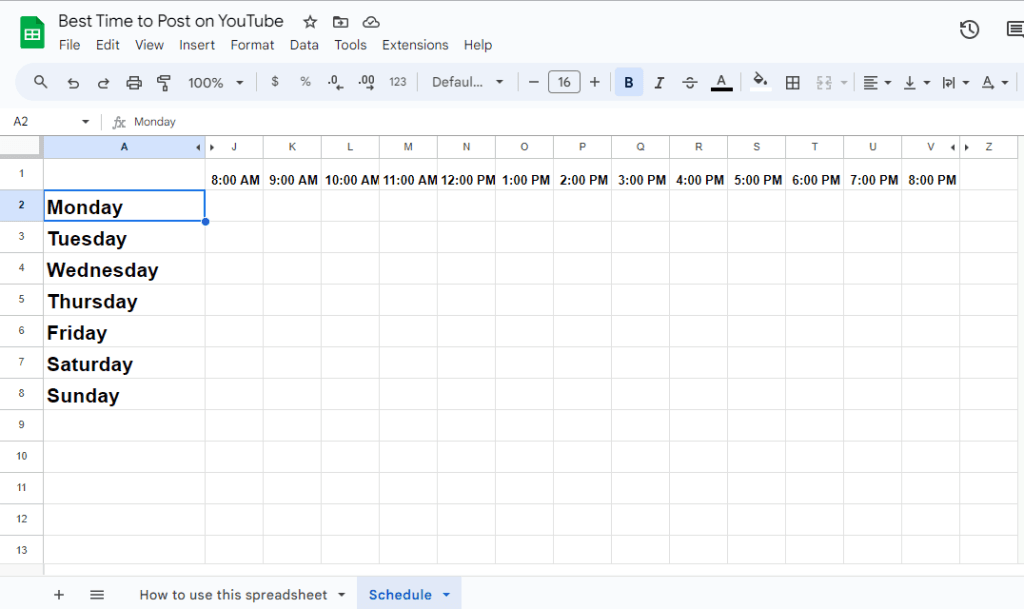Toggle bold formatting off for Monday
The image size is (1024, 609).
click(x=628, y=83)
